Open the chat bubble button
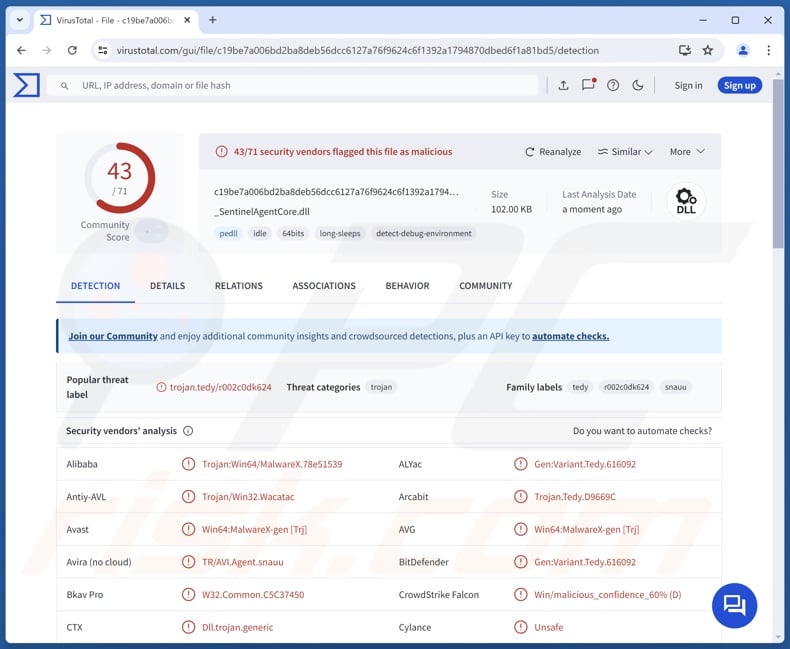Screen dimensions: 790x649 point(734,605)
